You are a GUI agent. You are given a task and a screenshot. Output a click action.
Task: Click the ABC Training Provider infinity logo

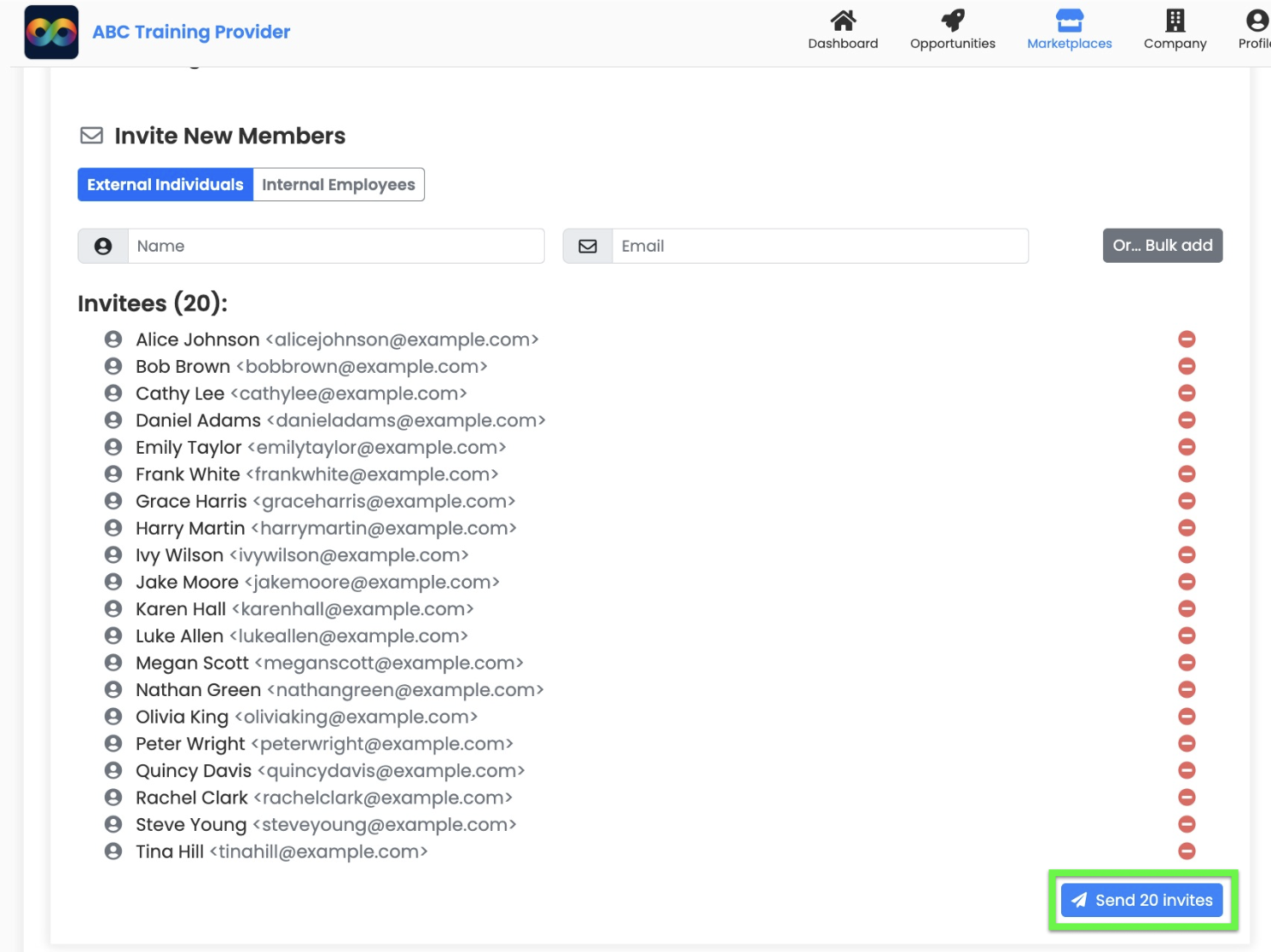click(x=51, y=32)
